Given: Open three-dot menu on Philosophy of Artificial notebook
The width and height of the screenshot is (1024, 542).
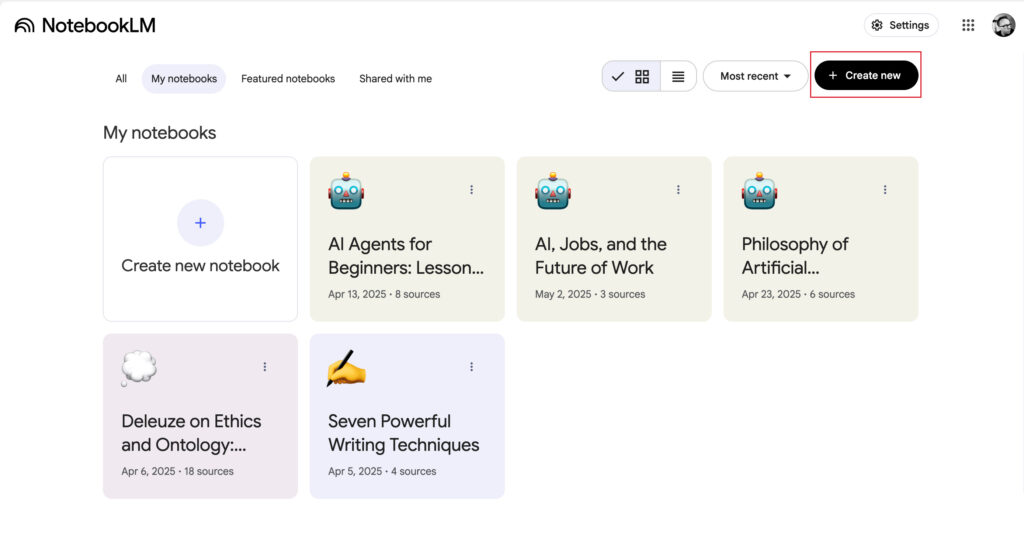Looking at the screenshot, I should [x=885, y=190].
